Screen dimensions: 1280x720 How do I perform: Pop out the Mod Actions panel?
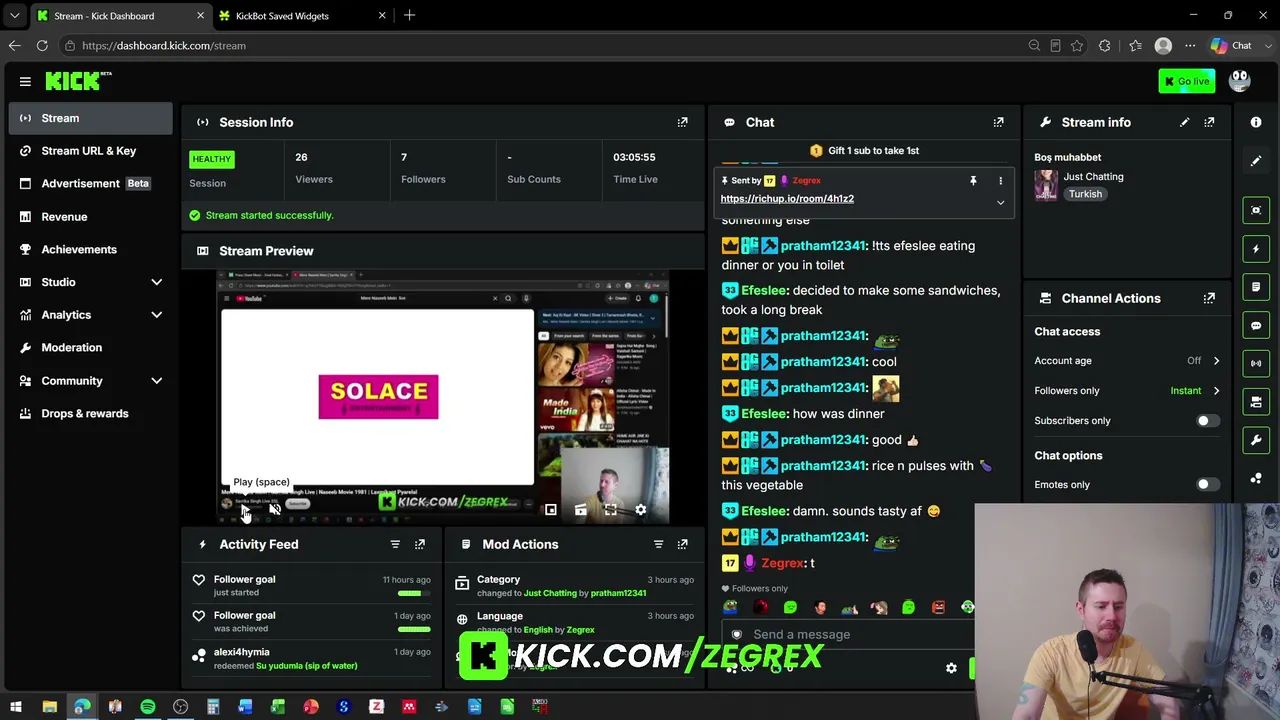682,544
